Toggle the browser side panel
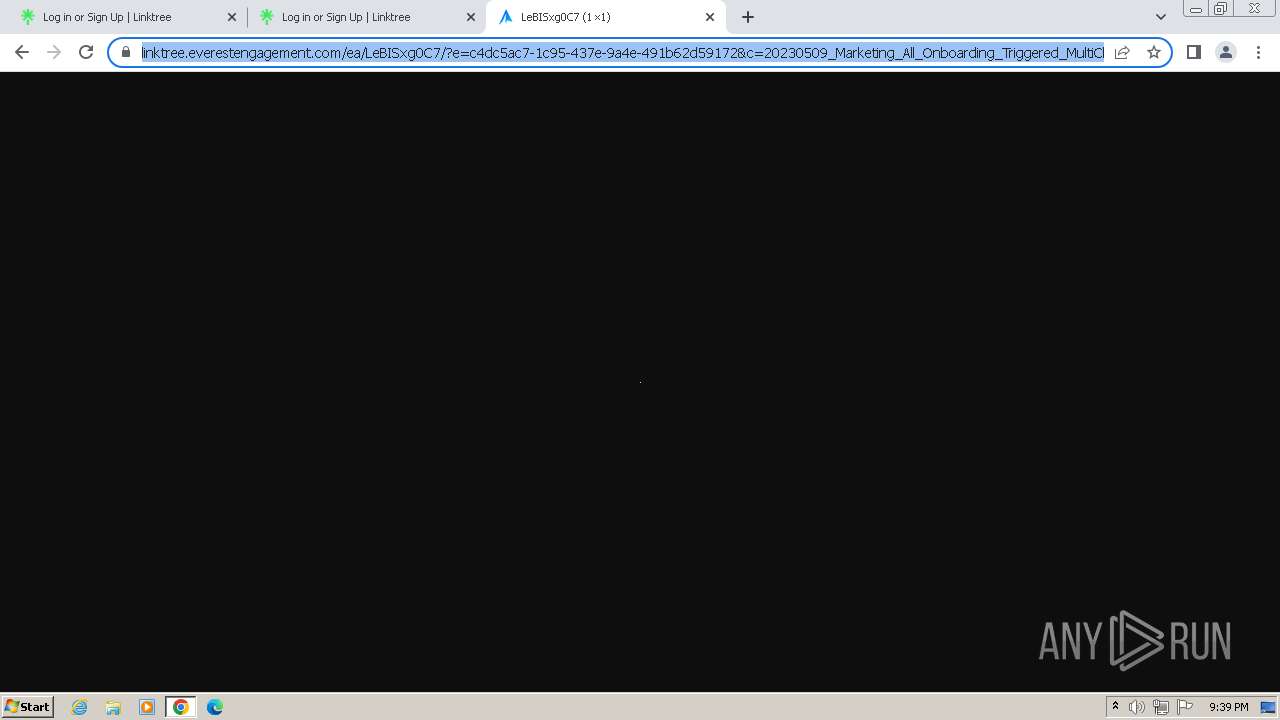The height and width of the screenshot is (720, 1280). point(1193,52)
